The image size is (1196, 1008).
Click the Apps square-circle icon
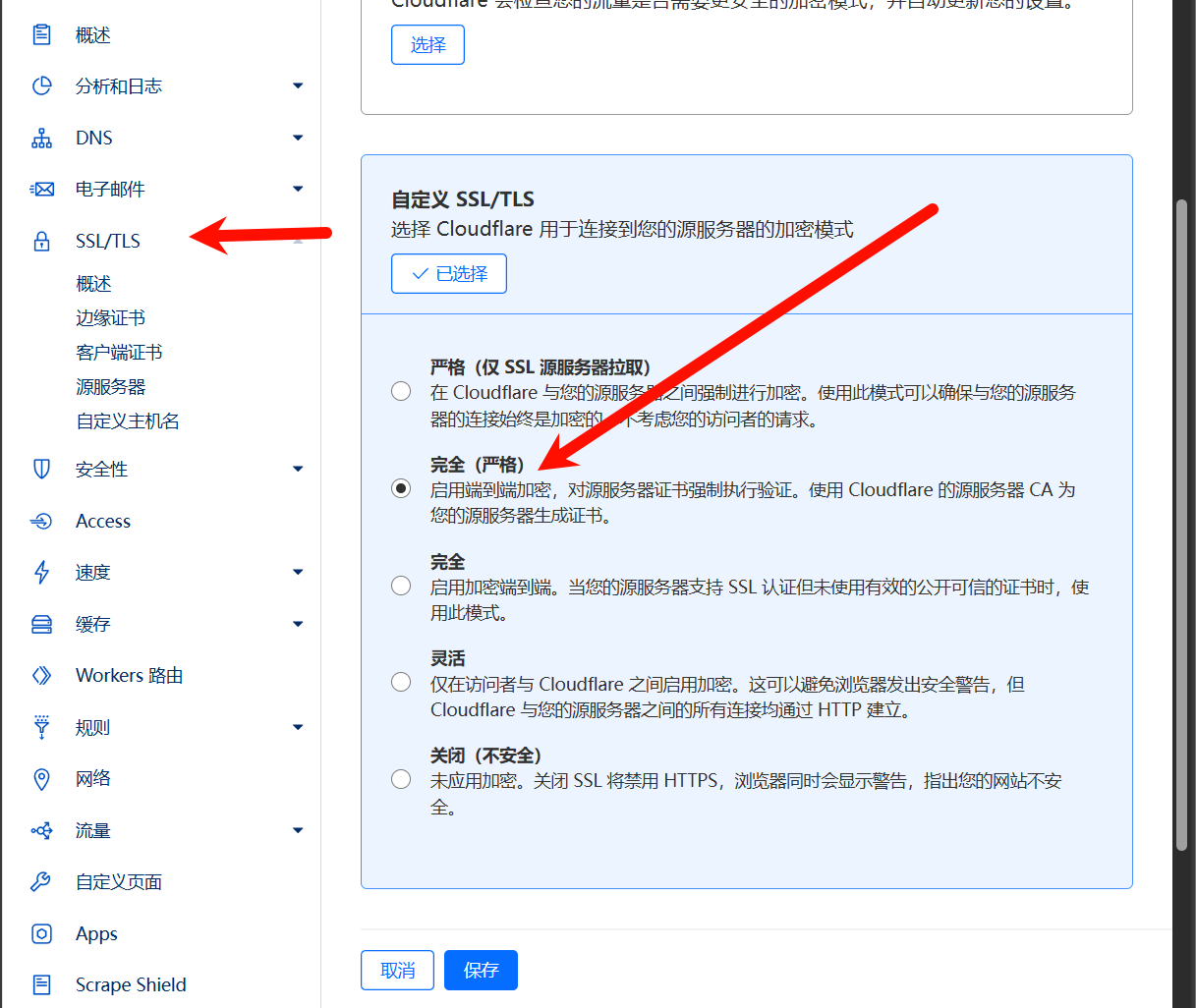coord(41,933)
